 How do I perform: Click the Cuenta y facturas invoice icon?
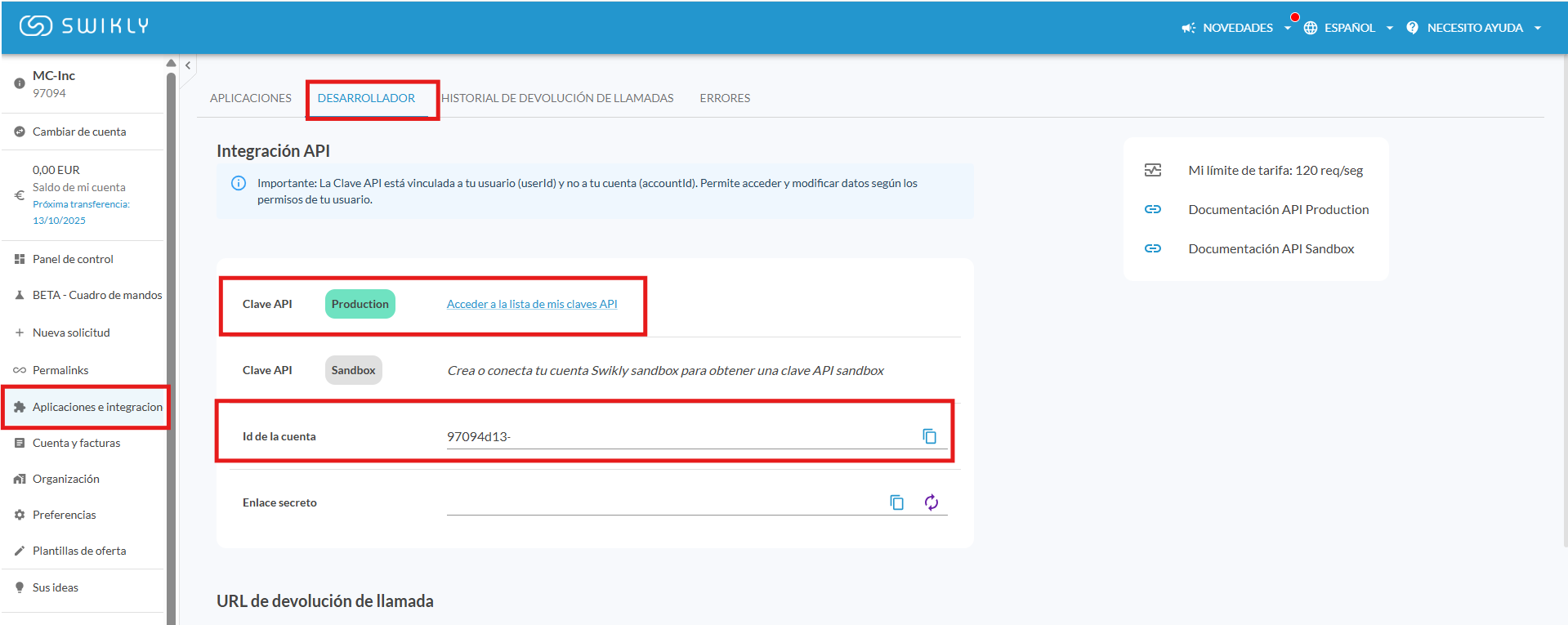[x=20, y=443]
